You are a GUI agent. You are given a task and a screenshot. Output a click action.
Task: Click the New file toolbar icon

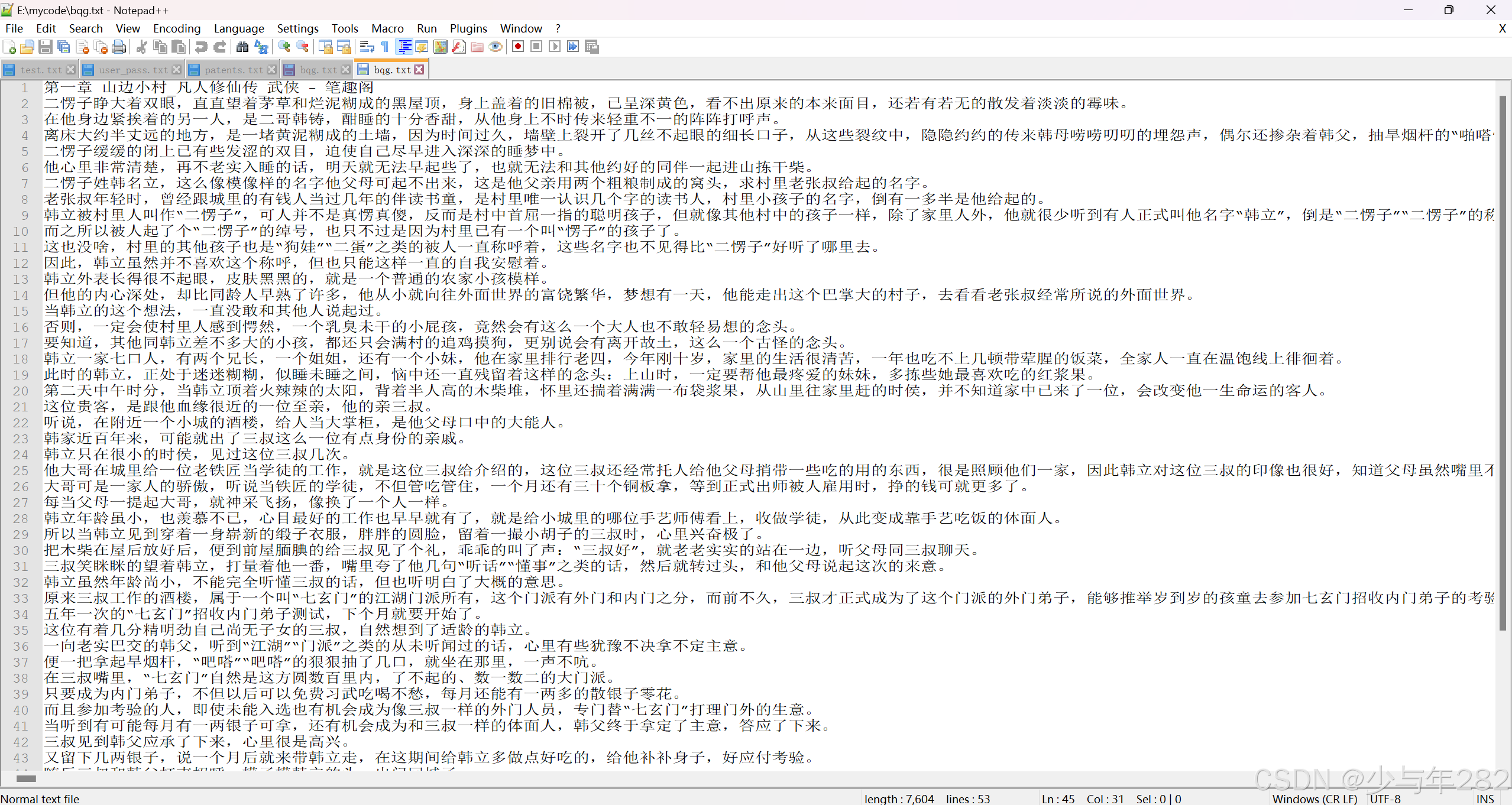(9, 47)
